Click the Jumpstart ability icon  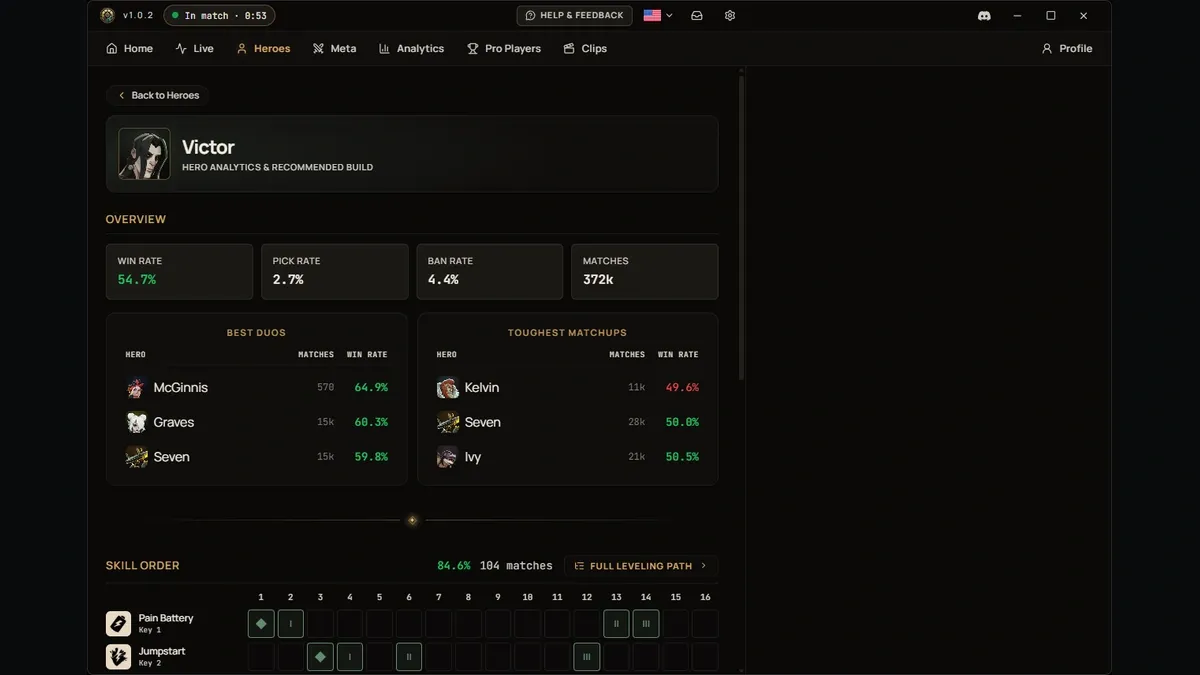tap(118, 657)
